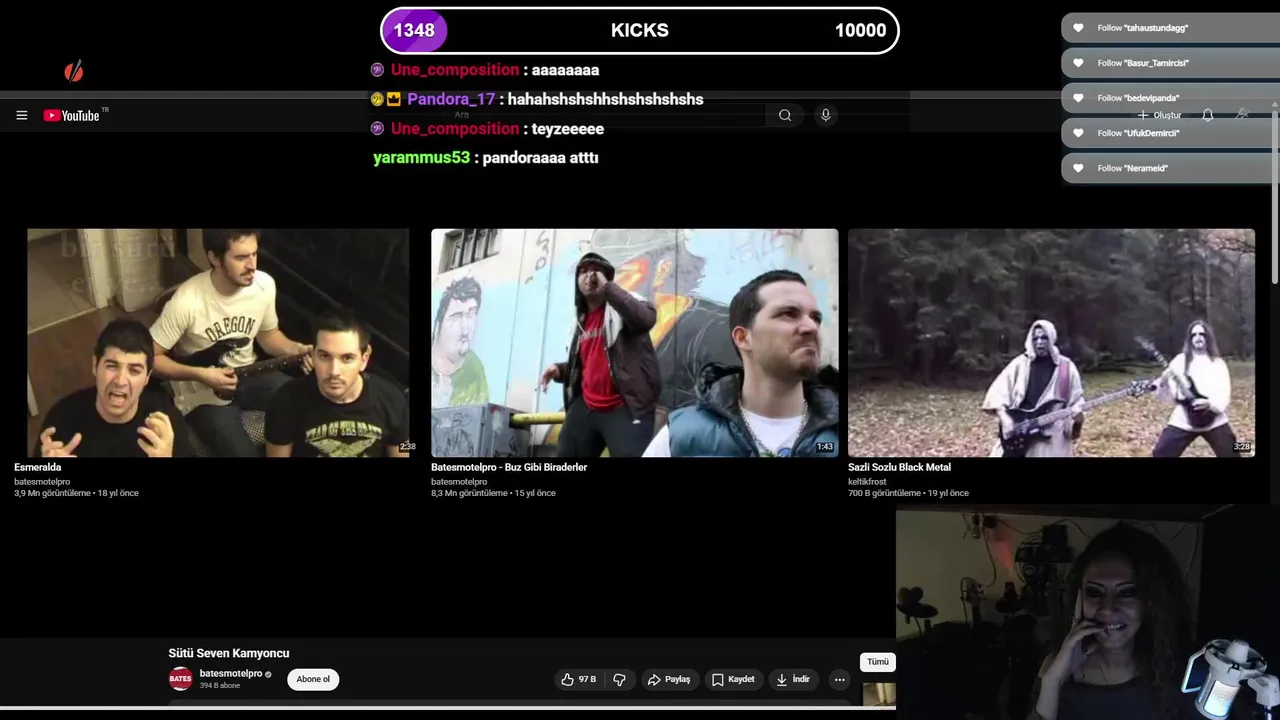Click the Follow Basur_Tamircisi notification
The height and width of the screenshot is (720, 1280).
pyautogui.click(x=1168, y=63)
